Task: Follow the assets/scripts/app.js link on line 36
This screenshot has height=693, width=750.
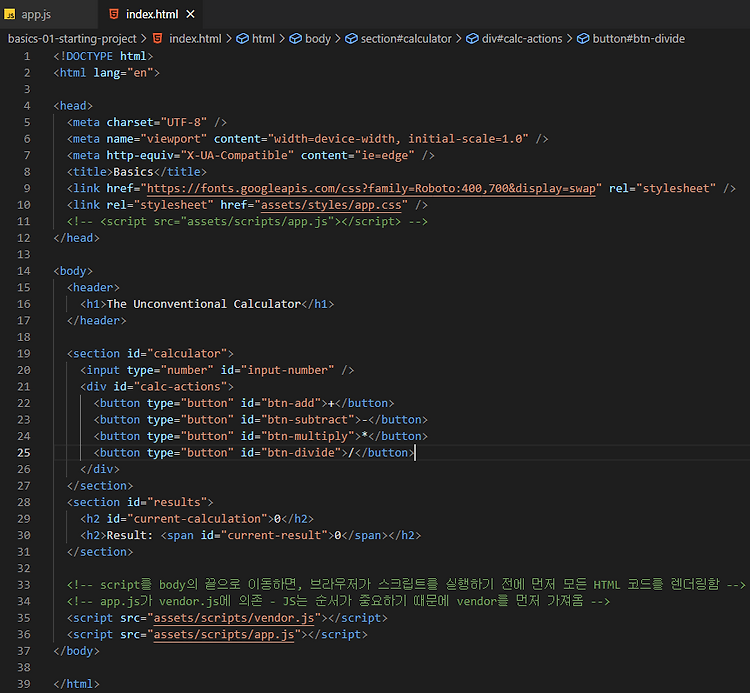Action: (x=224, y=635)
